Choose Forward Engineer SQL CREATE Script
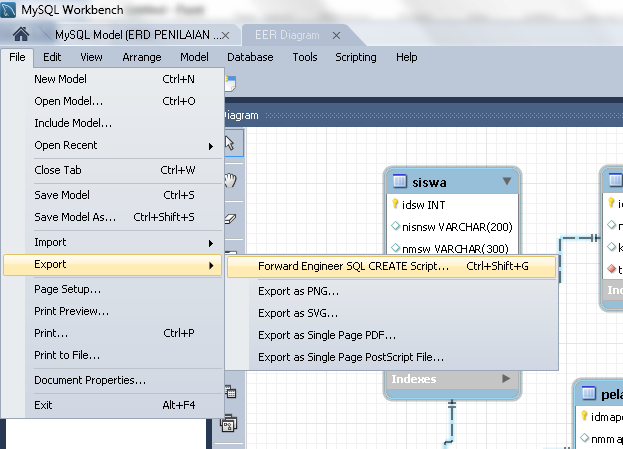This screenshot has width=623, height=449. (x=391, y=266)
